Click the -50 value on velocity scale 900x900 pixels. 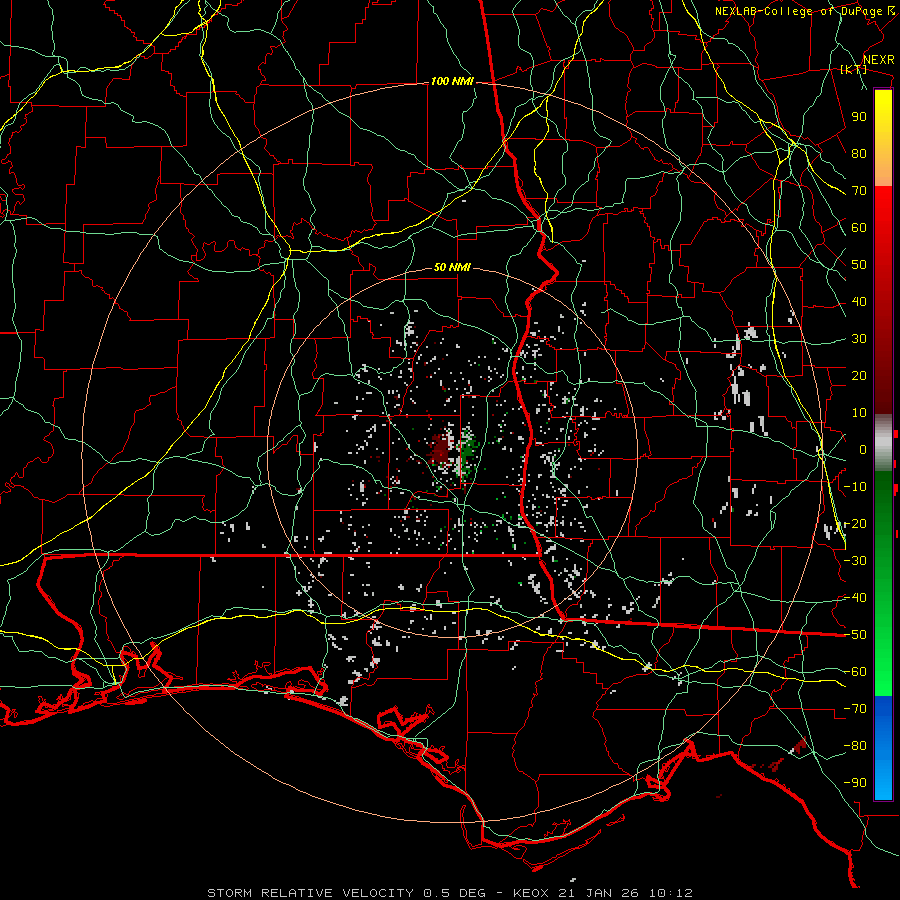click(856, 635)
